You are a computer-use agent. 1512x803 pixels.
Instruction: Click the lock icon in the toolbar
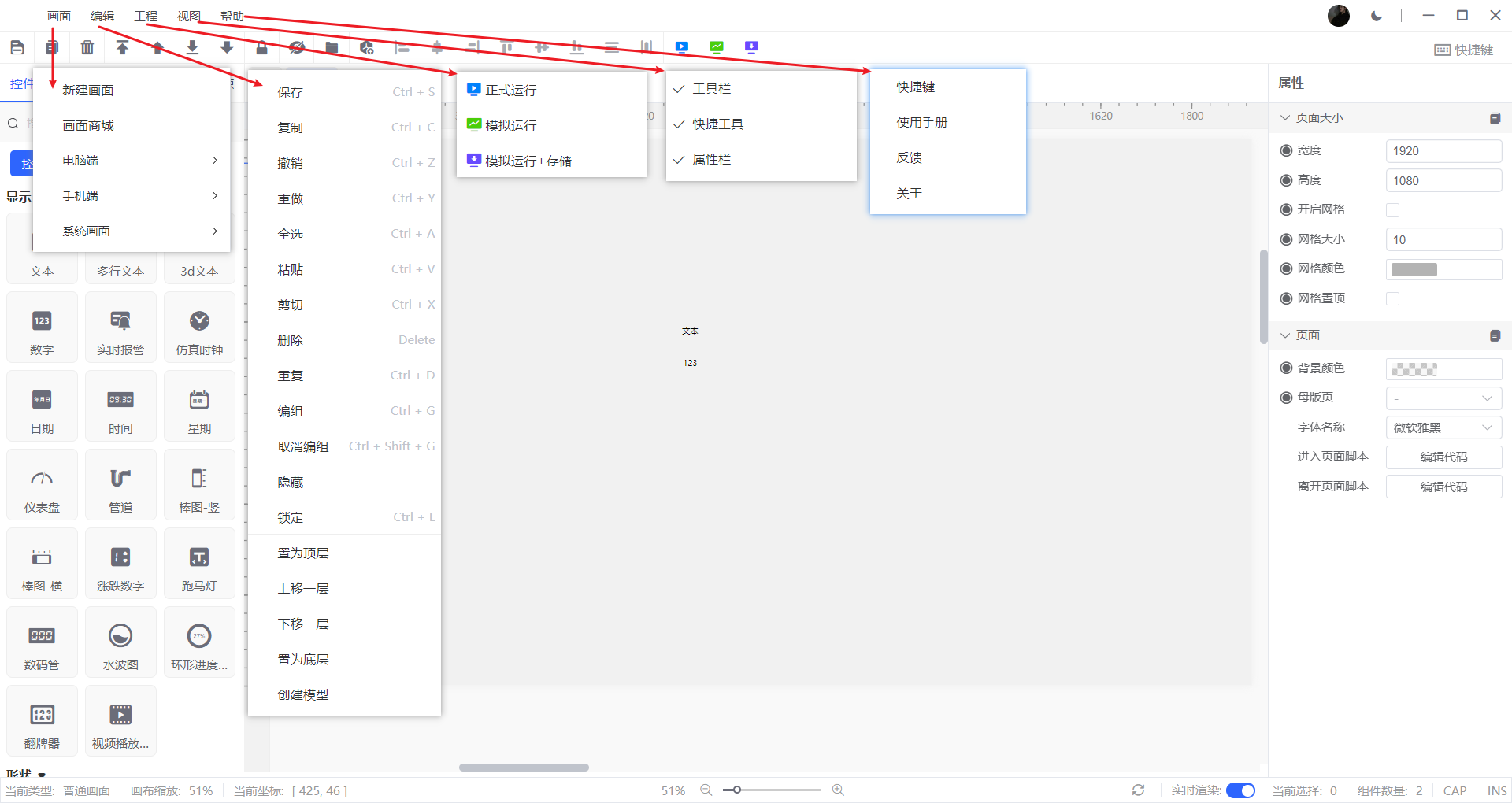pos(261,47)
